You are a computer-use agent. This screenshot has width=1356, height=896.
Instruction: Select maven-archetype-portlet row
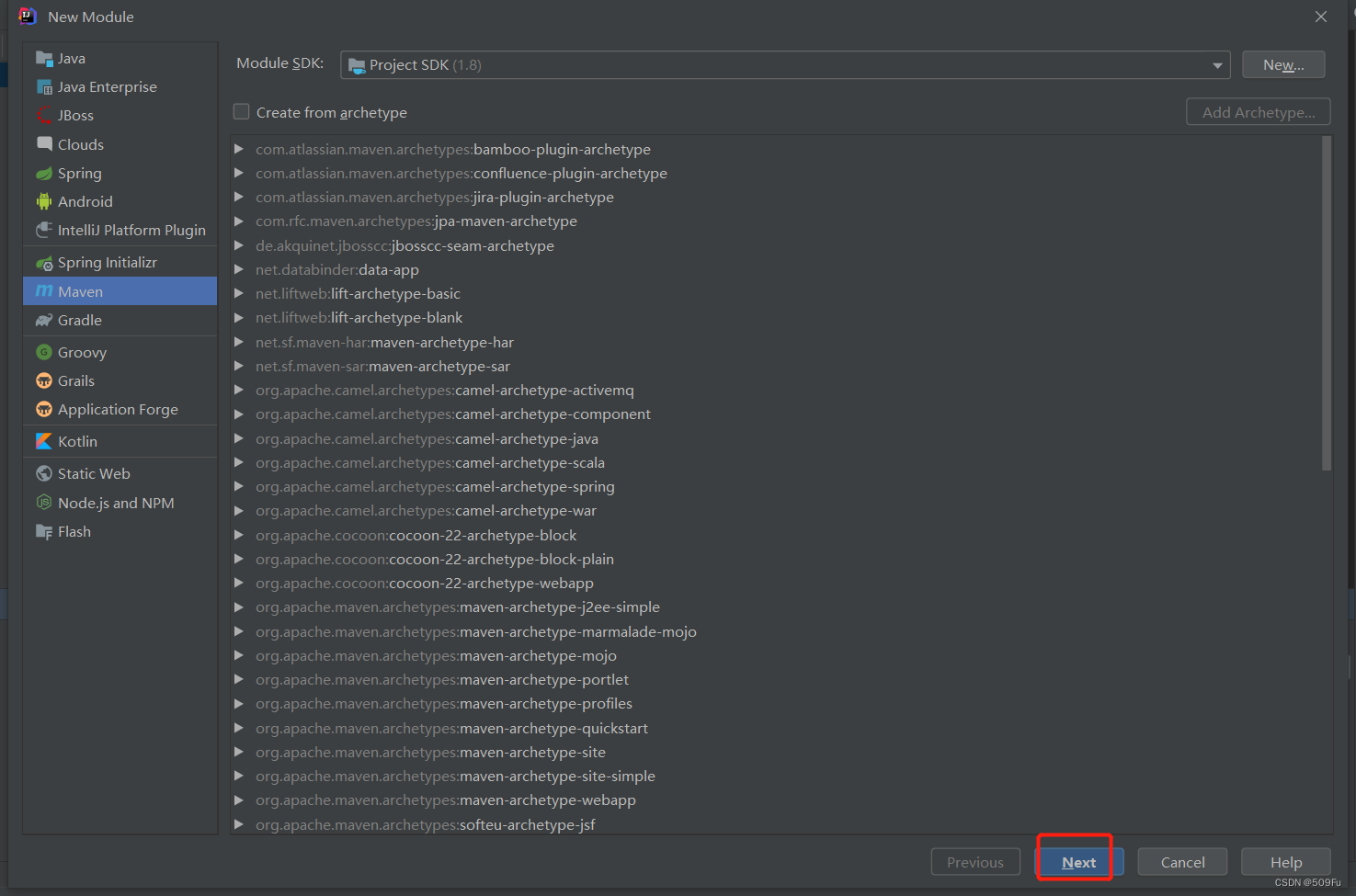point(775,679)
